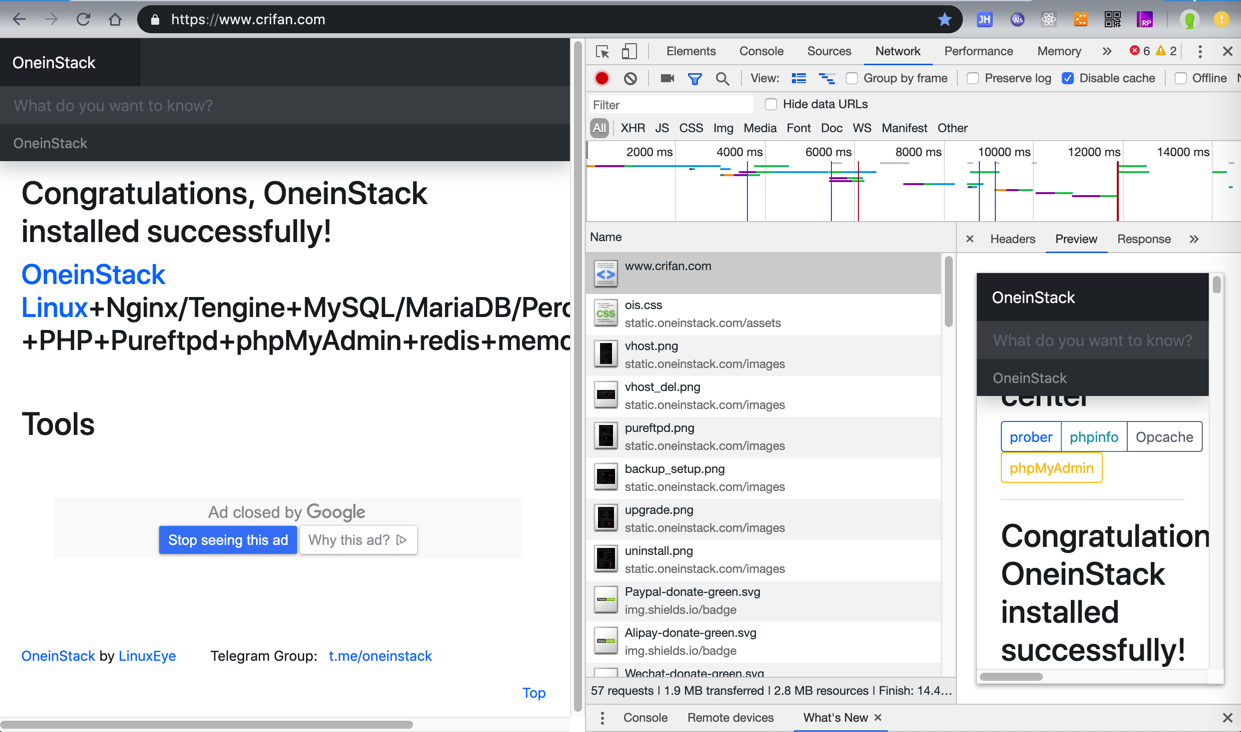Click the vhost.png file icon
Viewport: 1241px width, 732px height.
(x=606, y=354)
